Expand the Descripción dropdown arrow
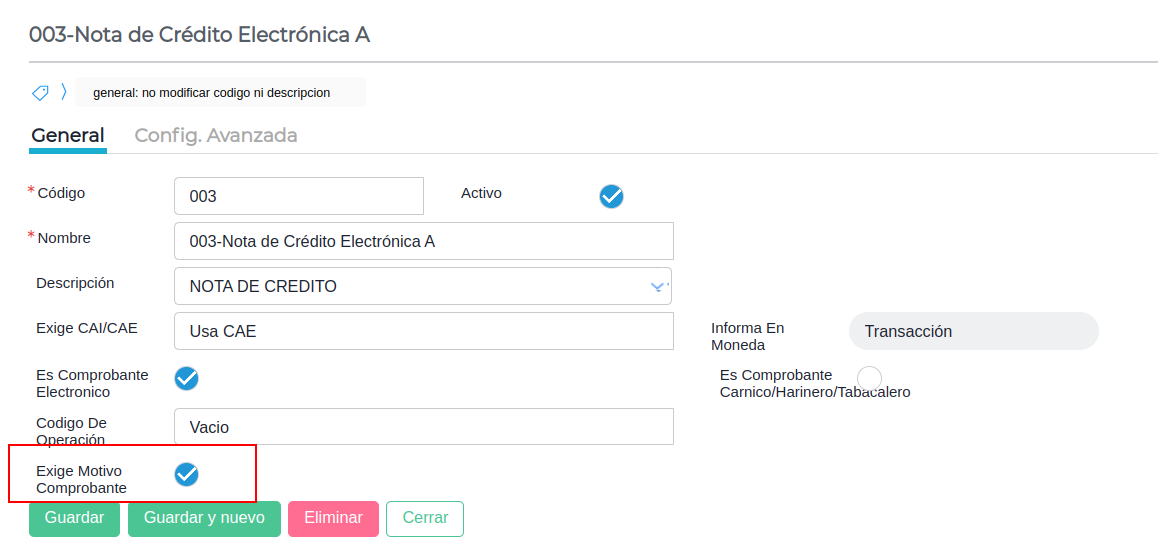 click(659, 286)
